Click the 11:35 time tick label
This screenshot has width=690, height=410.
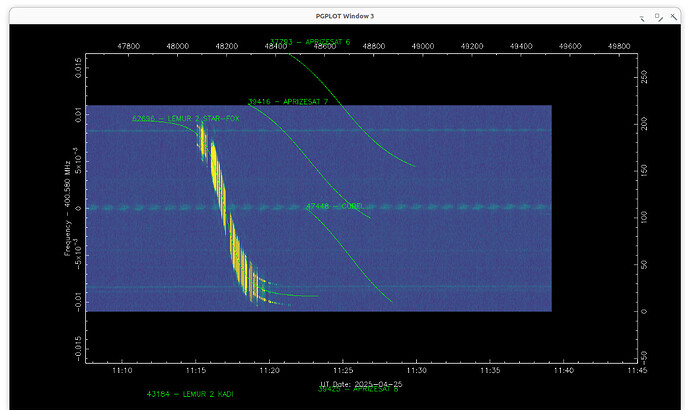click(x=490, y=370)
